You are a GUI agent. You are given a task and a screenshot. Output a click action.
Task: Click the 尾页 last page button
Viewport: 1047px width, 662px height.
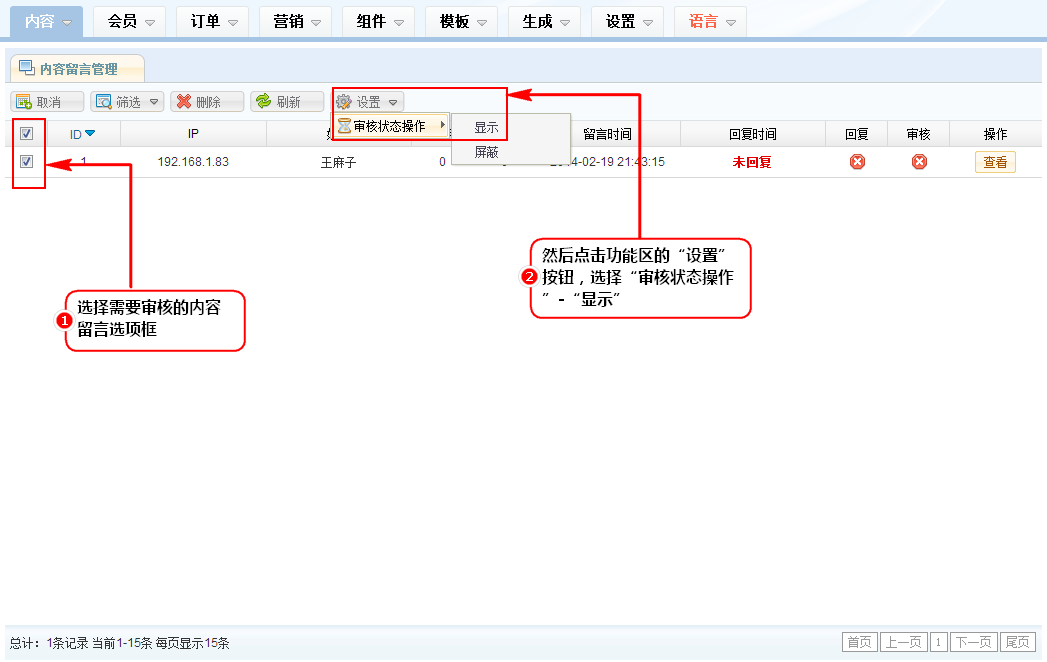coord(1018,642)
